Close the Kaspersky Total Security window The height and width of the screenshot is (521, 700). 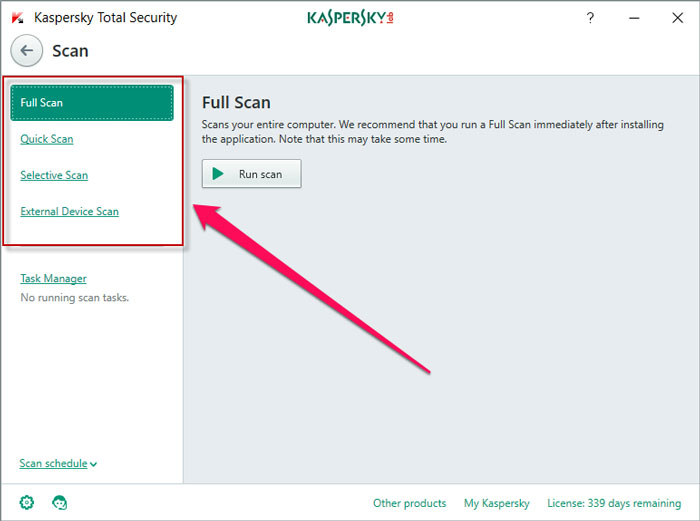[677, 18]
